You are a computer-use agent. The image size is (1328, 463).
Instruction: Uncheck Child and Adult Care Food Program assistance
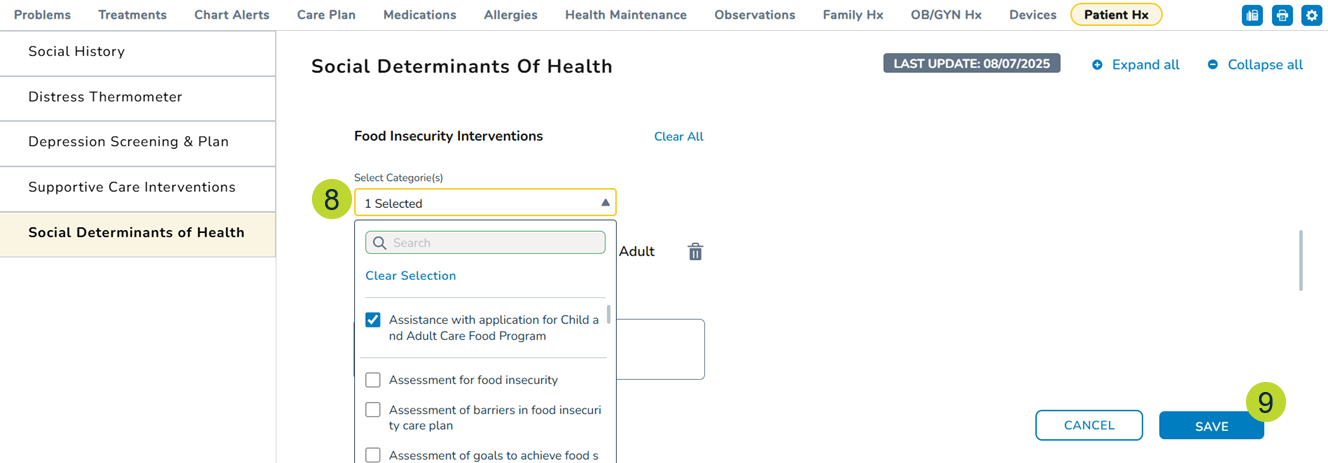[373, 320]
